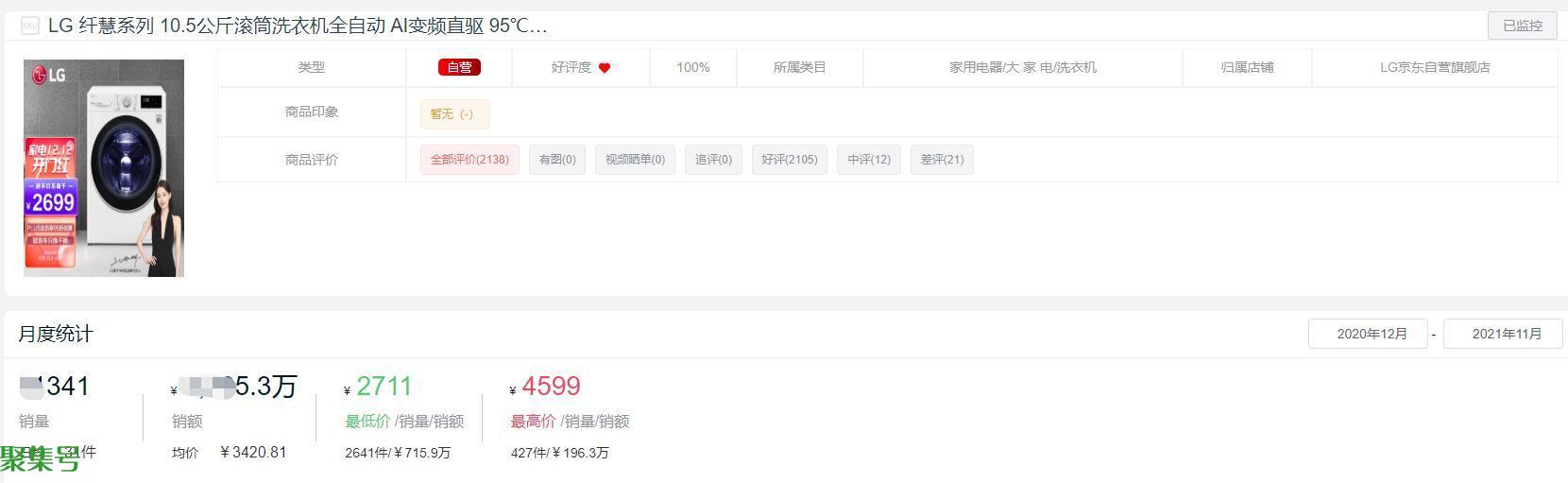This screenshot has width=1568, height=483.
Task: Show 视频晒单(0) reviews
Action: pyautogui.click(x=635, y=160)
